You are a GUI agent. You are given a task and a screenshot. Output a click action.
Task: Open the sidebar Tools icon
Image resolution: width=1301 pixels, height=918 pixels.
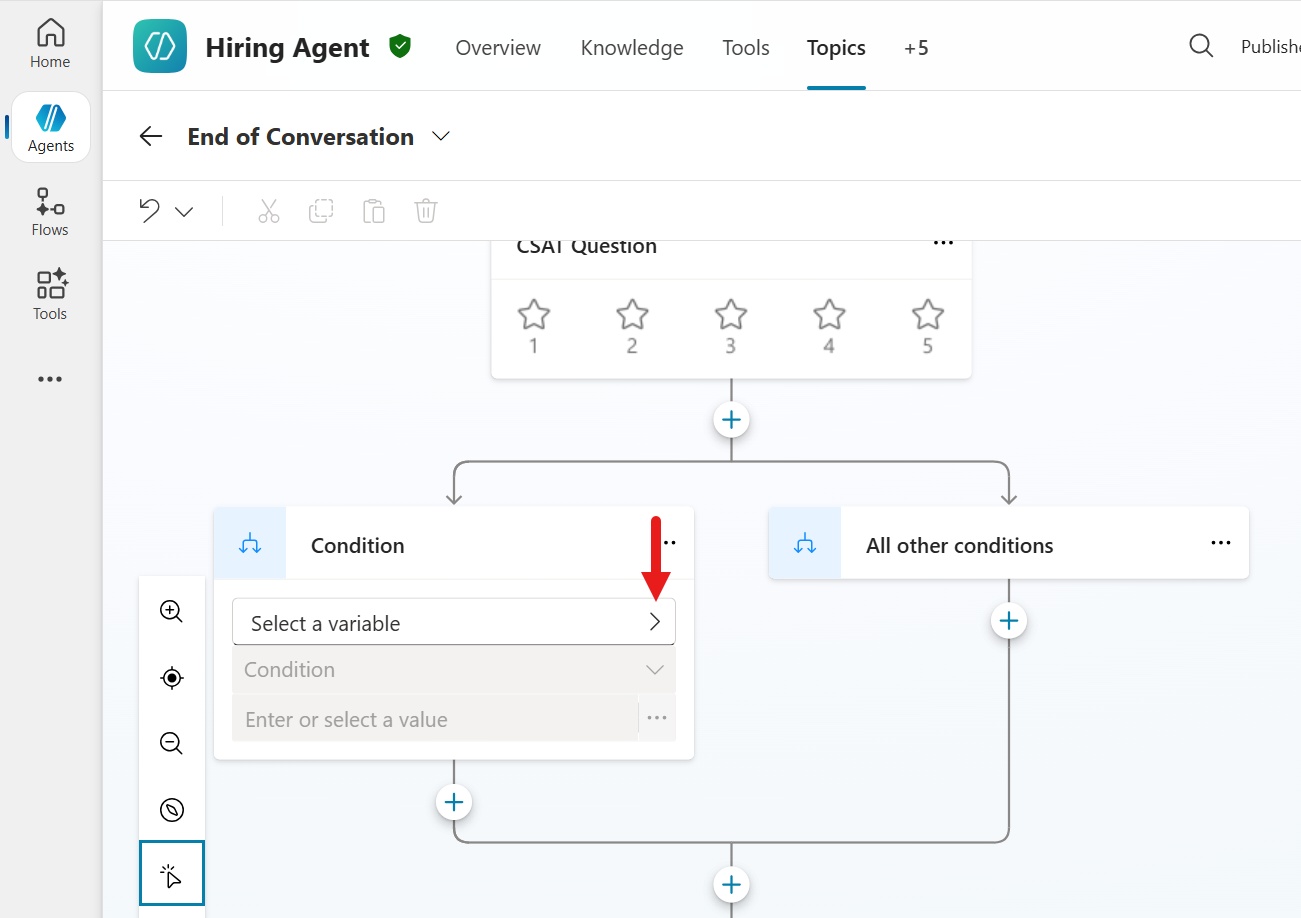[50, 296]
